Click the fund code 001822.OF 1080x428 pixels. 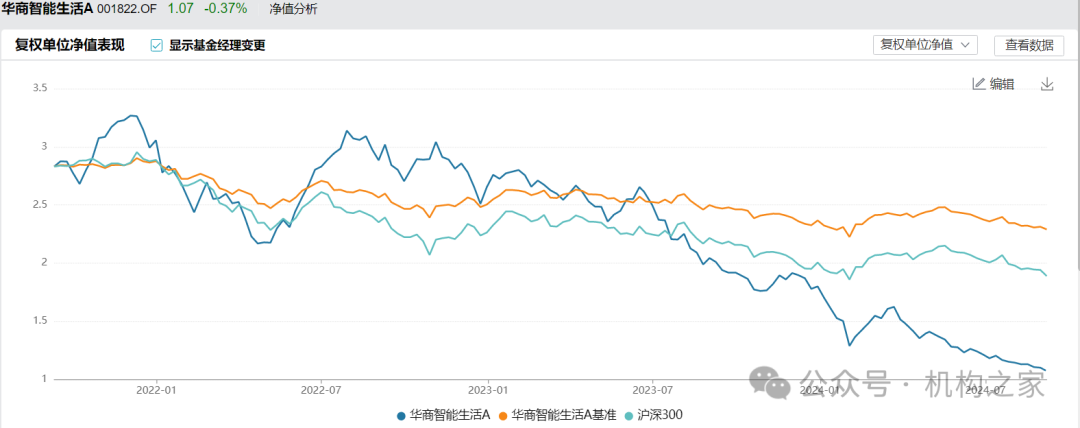click(127, 8)
